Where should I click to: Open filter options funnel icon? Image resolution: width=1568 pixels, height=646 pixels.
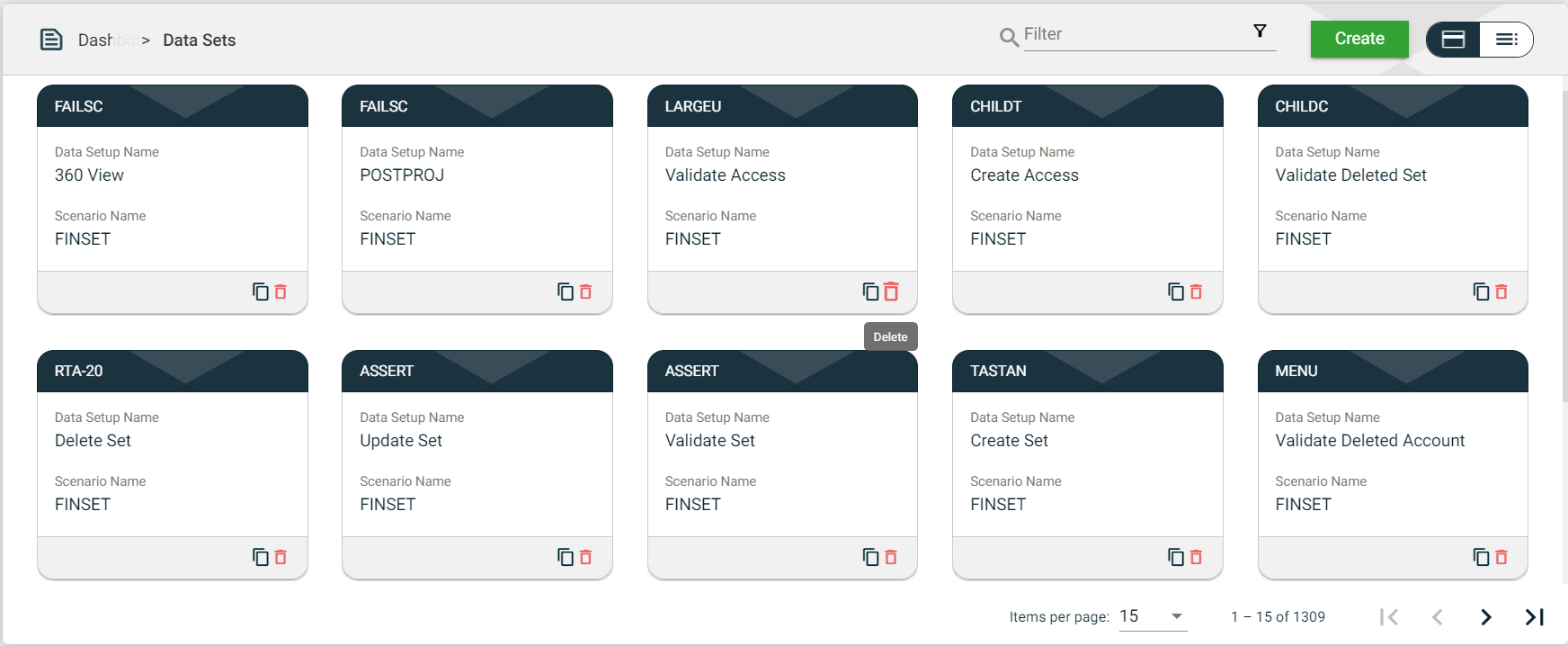click(x=1260, y=31)
